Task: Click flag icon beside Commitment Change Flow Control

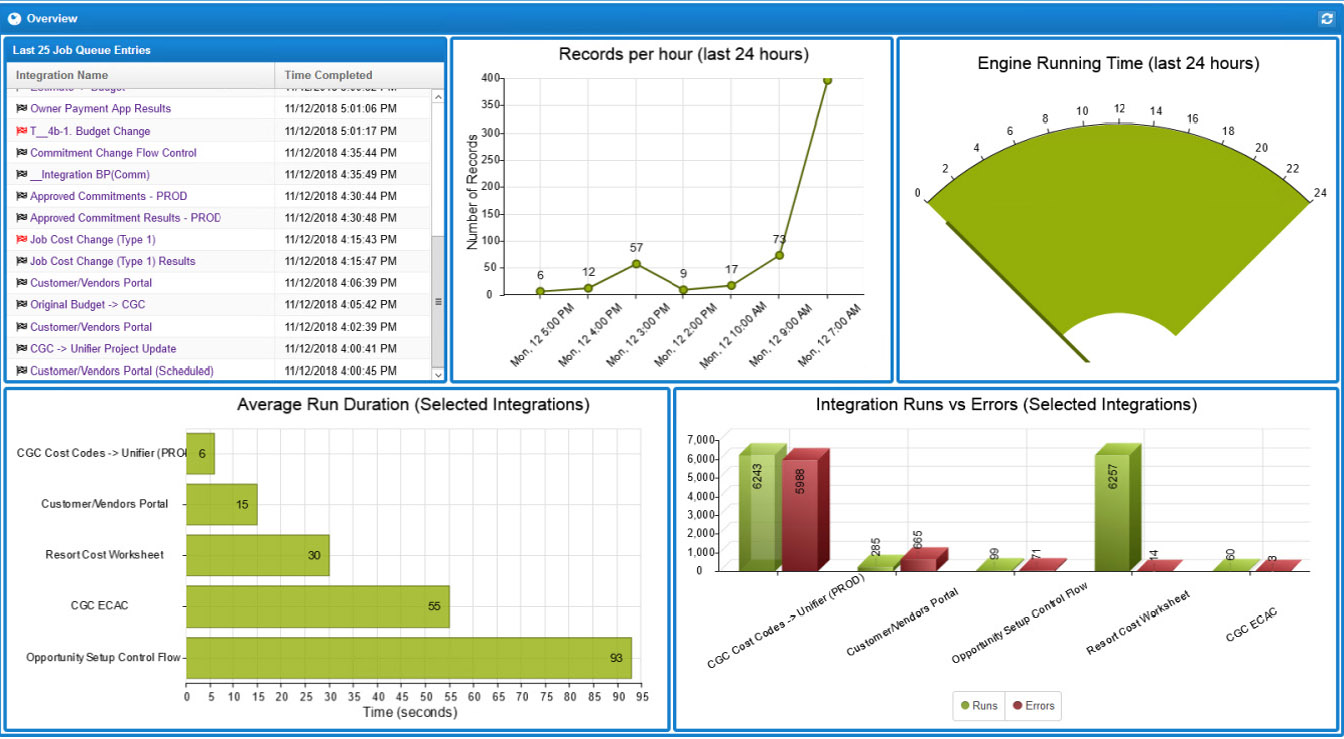Action: [x=21, y=153]
